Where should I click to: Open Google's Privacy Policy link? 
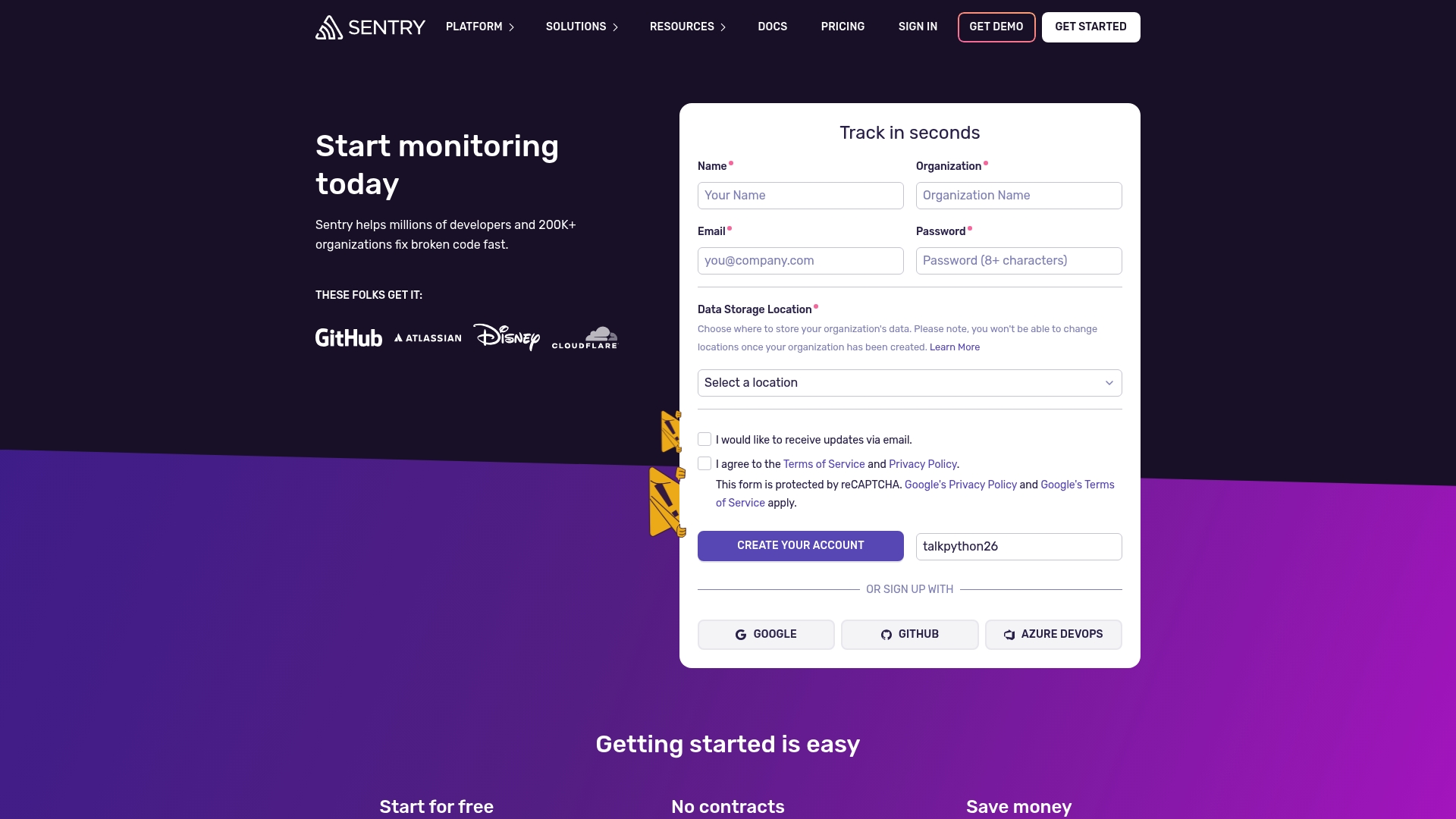pos(961,485)
